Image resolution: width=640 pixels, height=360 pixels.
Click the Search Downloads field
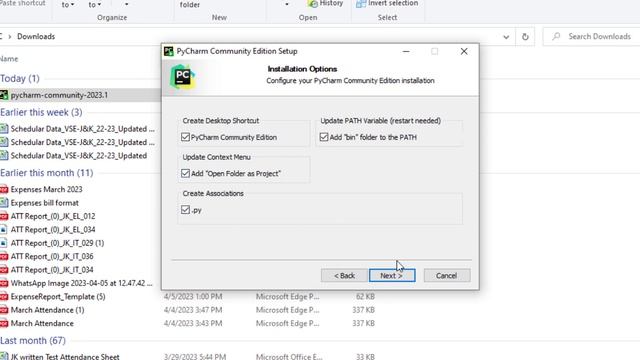(591, 37)
